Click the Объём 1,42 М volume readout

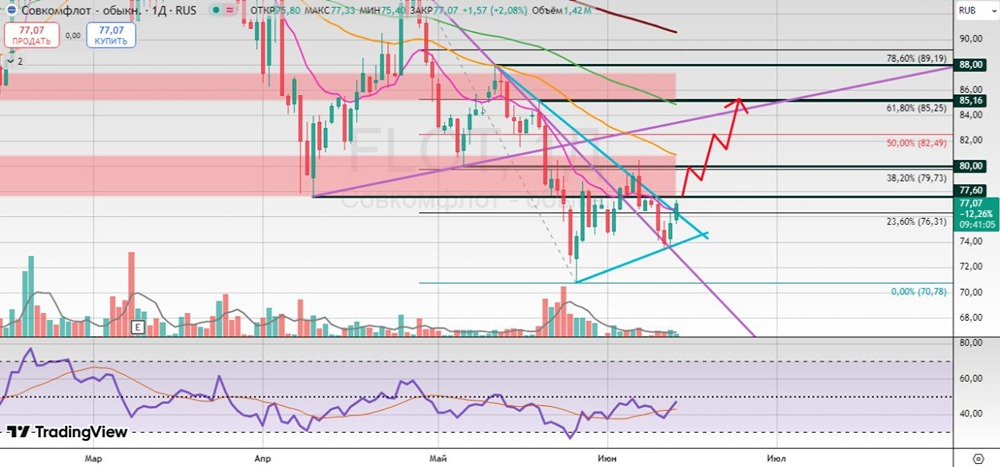(562, 10)
